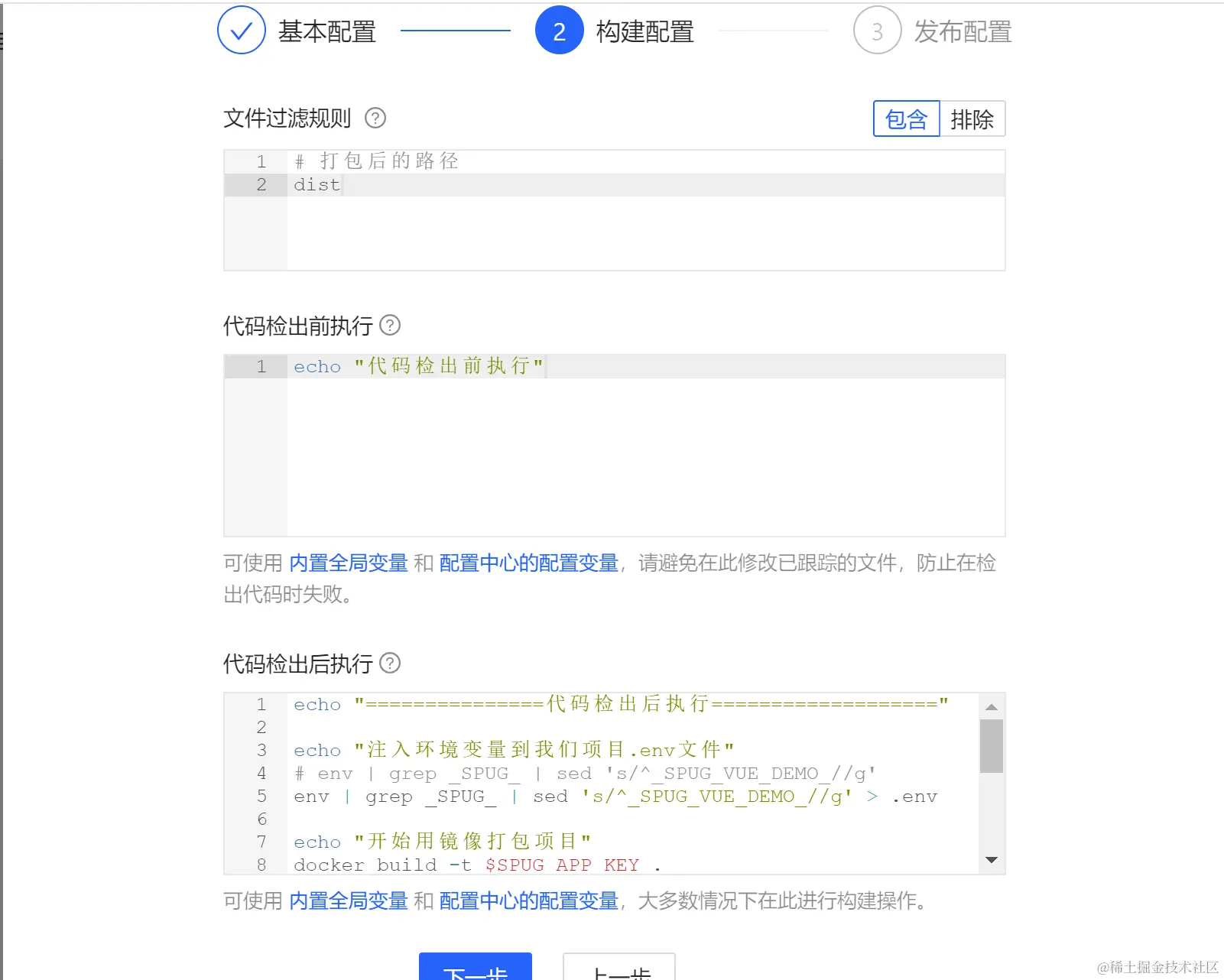Screen dimensions: 1224x980
Task: Open 内置全局变量 link under 代码检出后执行
Action: click(349, 901)
